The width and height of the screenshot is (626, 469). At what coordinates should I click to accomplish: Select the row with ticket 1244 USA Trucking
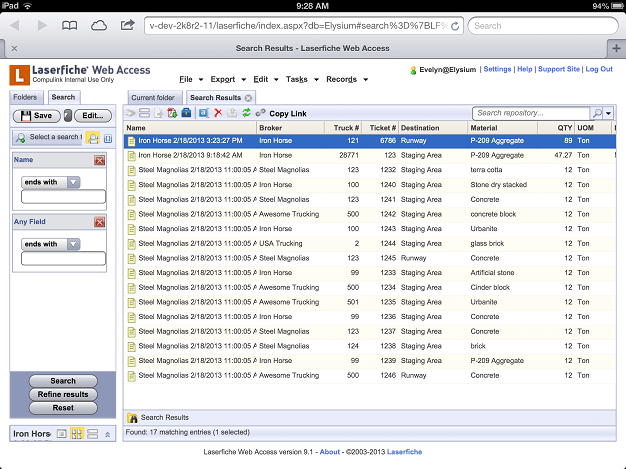coord(370,243)
